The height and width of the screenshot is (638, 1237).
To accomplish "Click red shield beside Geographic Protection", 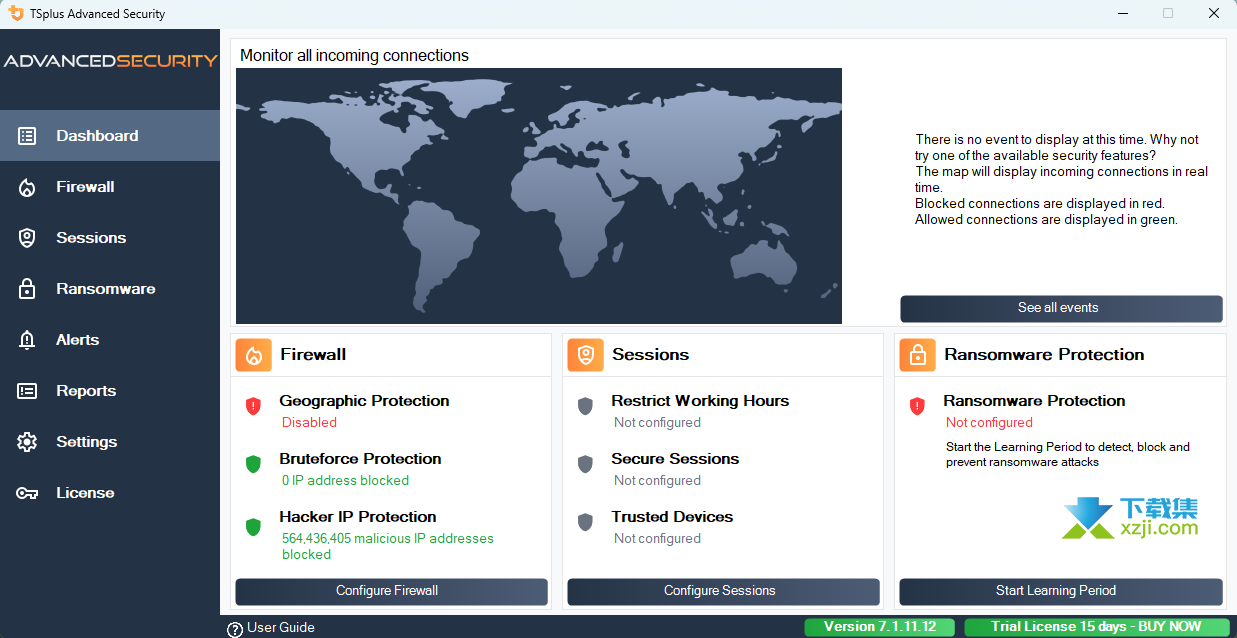I will click(x=253, y=406).
